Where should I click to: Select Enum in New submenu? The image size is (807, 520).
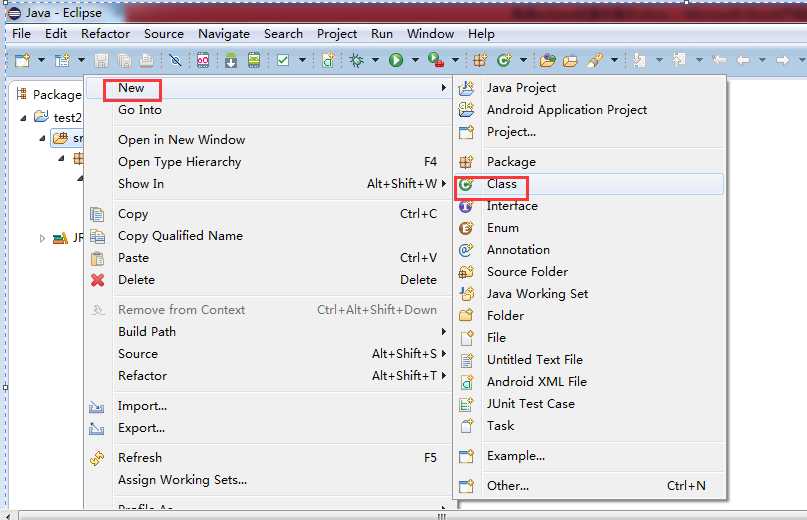coord(590,228)
